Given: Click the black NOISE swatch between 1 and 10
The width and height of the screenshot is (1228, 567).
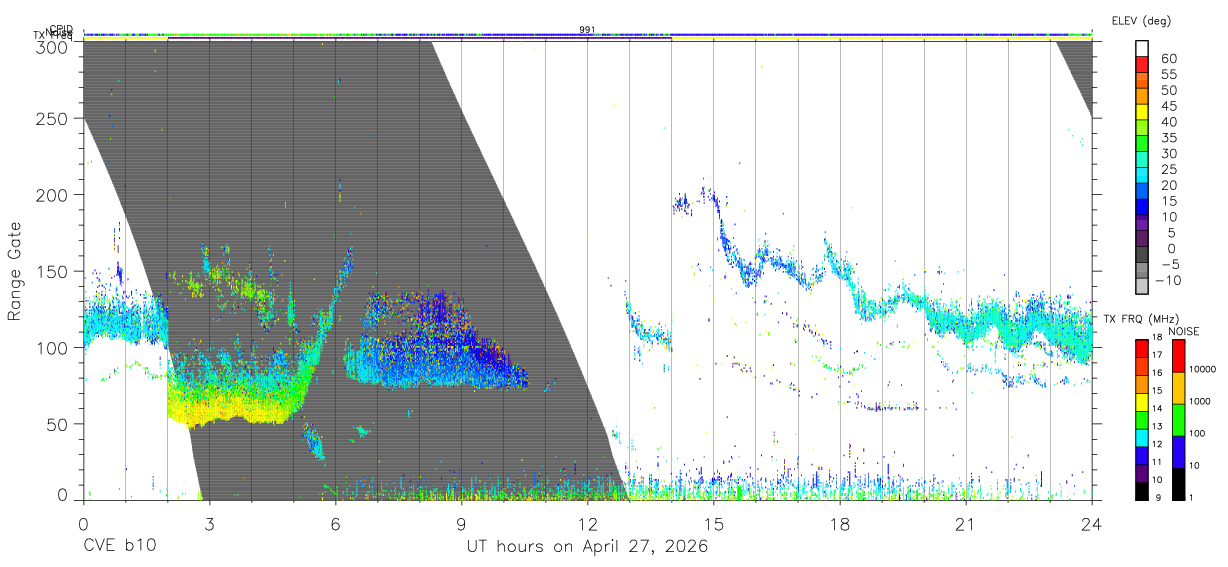Looking at the screenshot, I should pos(1178,482).
